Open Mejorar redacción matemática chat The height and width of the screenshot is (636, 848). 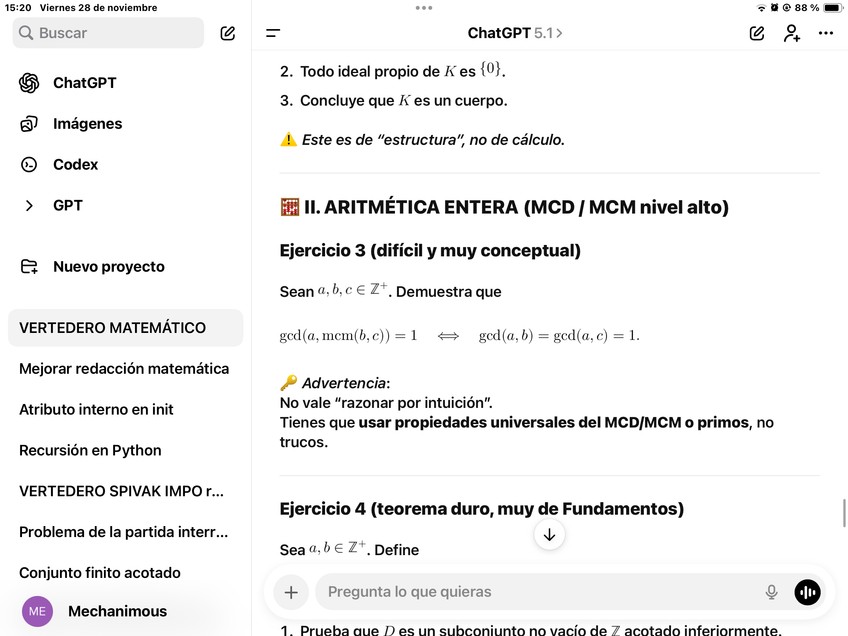click(x=124, y=369)
